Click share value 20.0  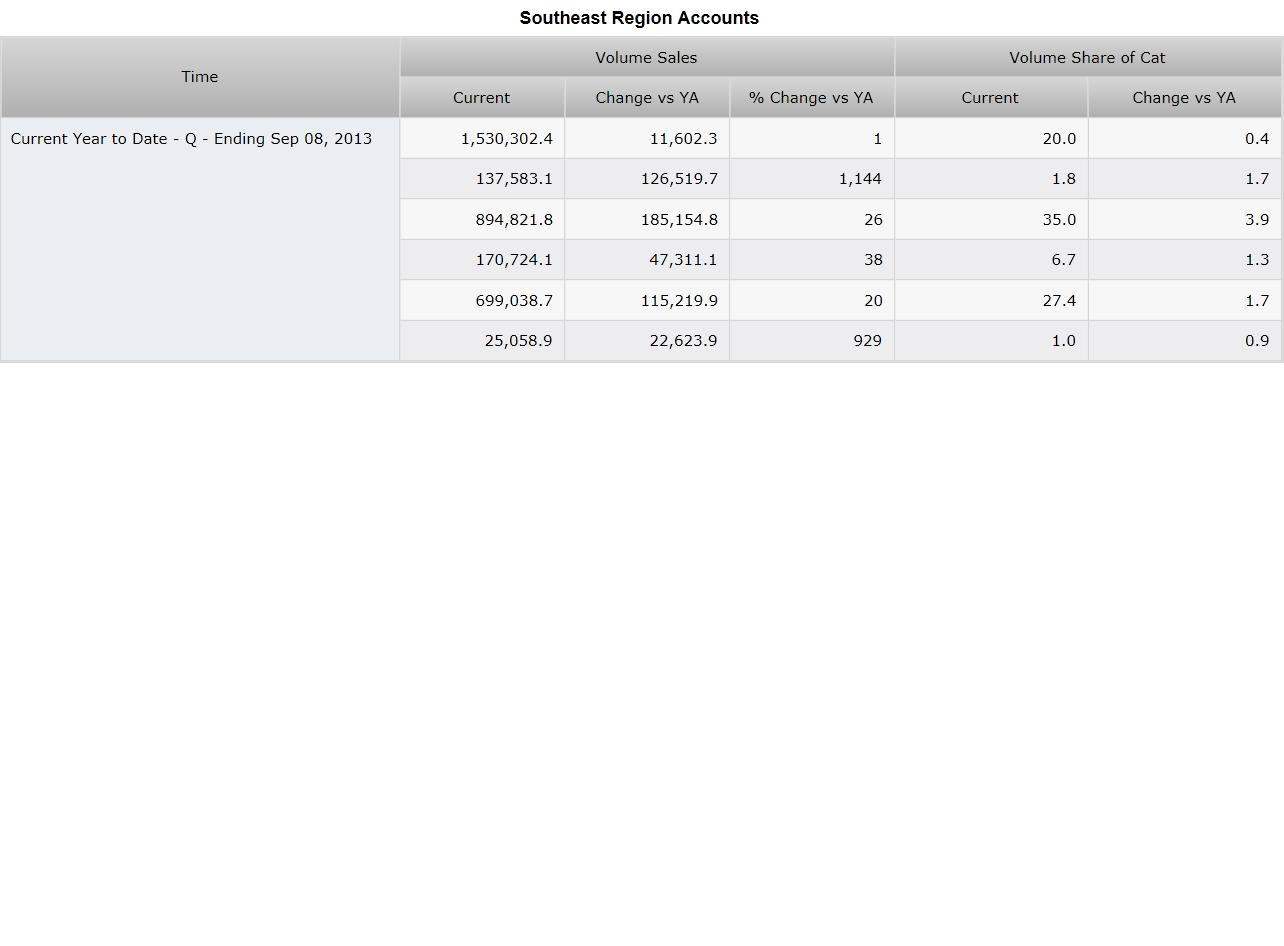[x=991, y=138]
